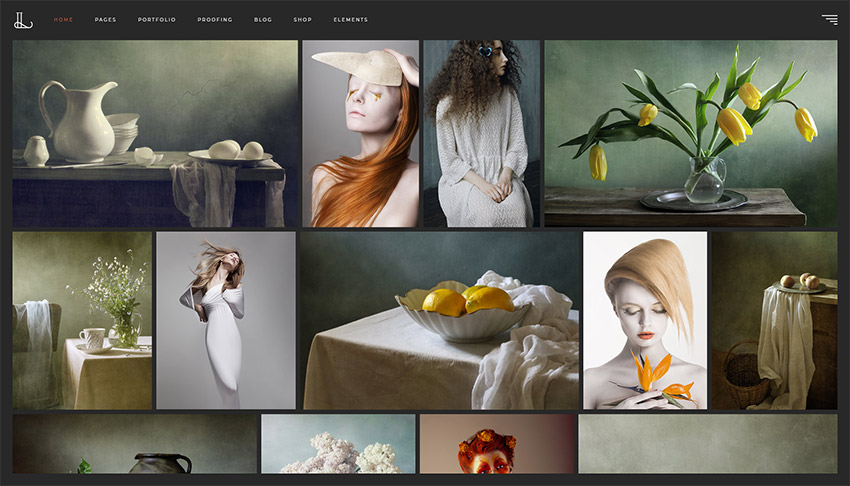Open the Pages menu
This screenshot has width=850, height=486.
click(x=105, y=20)
